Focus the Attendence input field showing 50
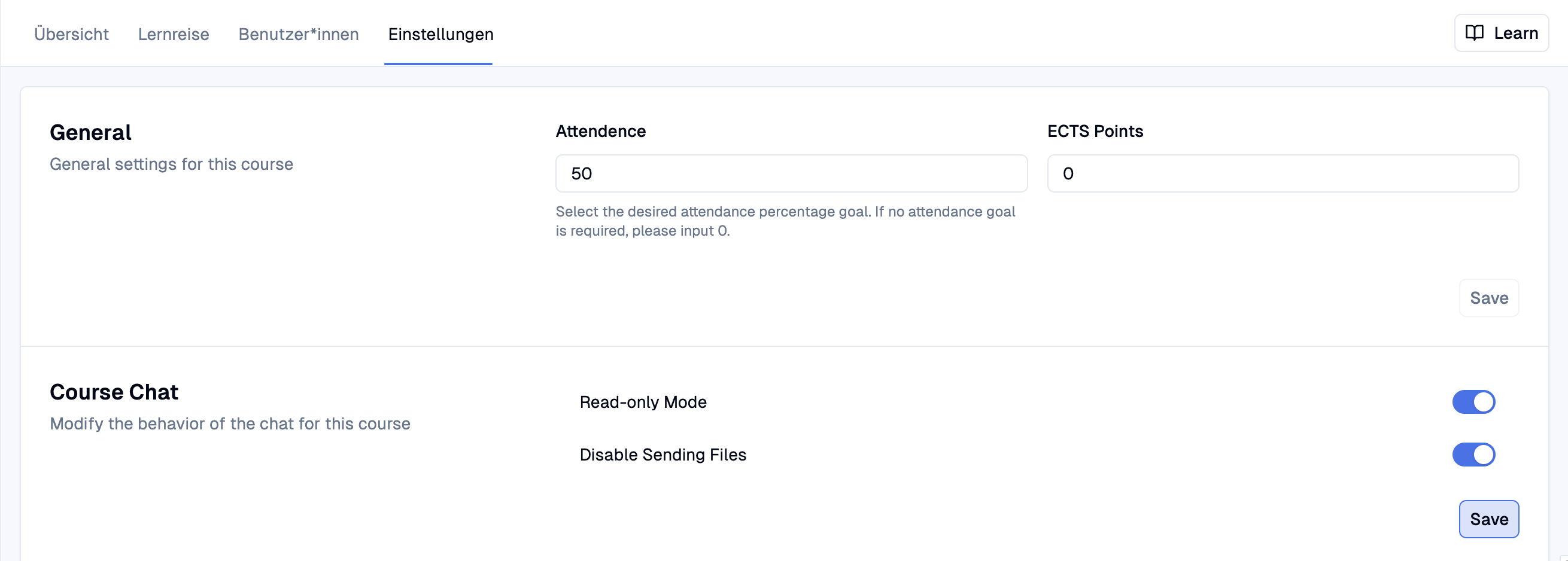 [x=791, y=173]
